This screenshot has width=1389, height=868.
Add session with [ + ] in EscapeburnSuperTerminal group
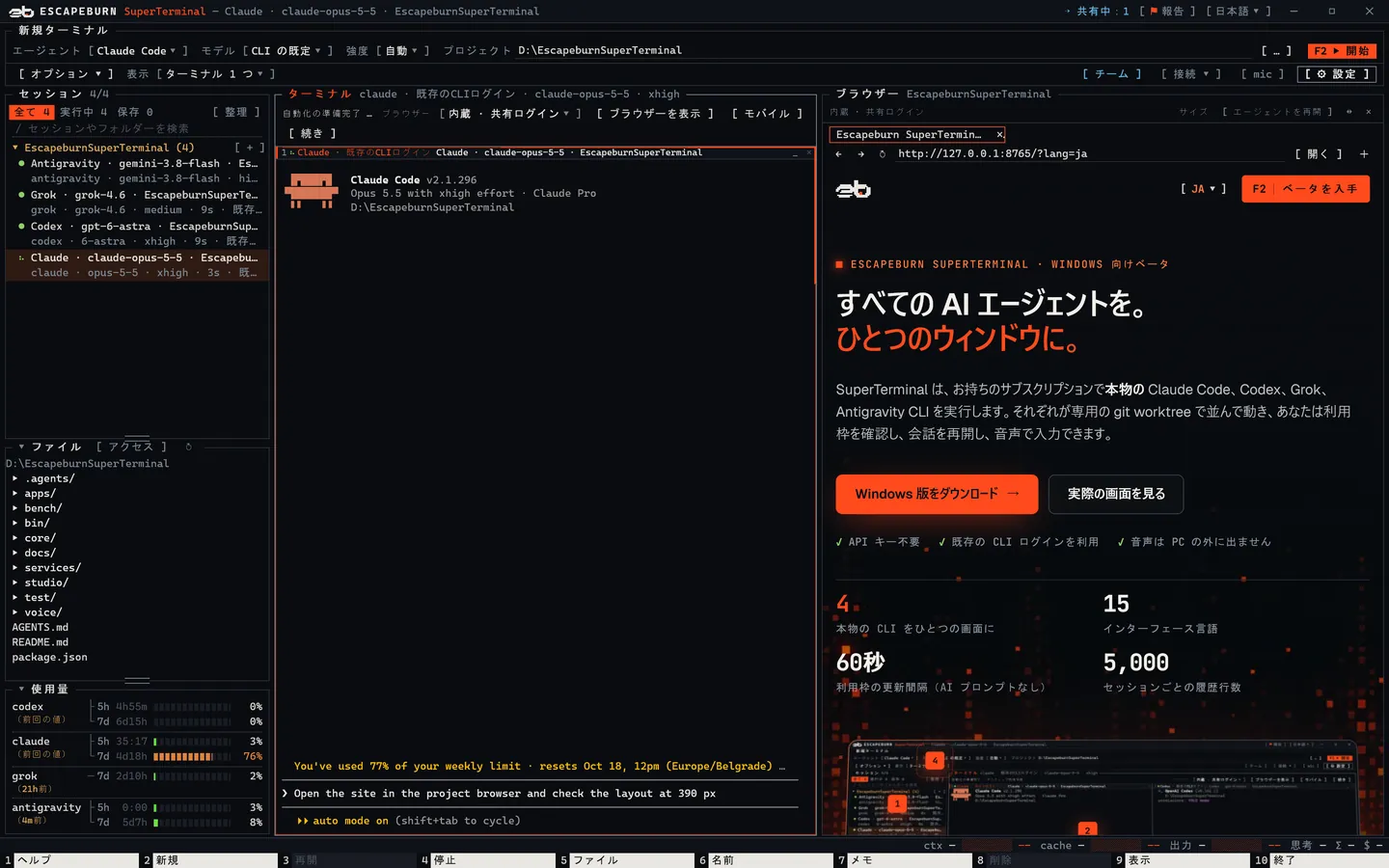pos(249,148)
